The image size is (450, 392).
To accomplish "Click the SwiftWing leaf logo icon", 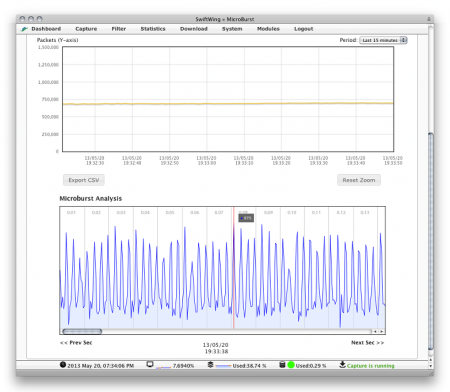I will (24, 29).
